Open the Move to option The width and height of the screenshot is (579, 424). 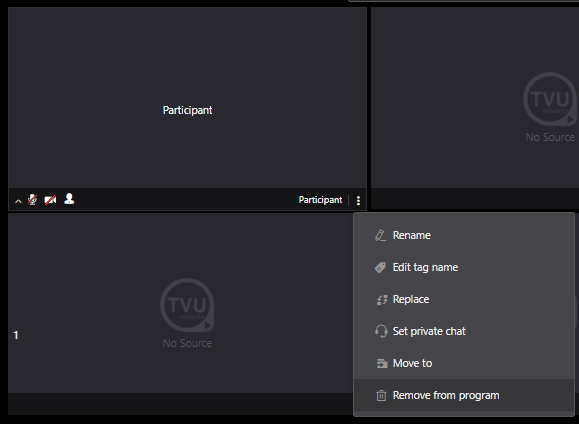tap(464, 363)
